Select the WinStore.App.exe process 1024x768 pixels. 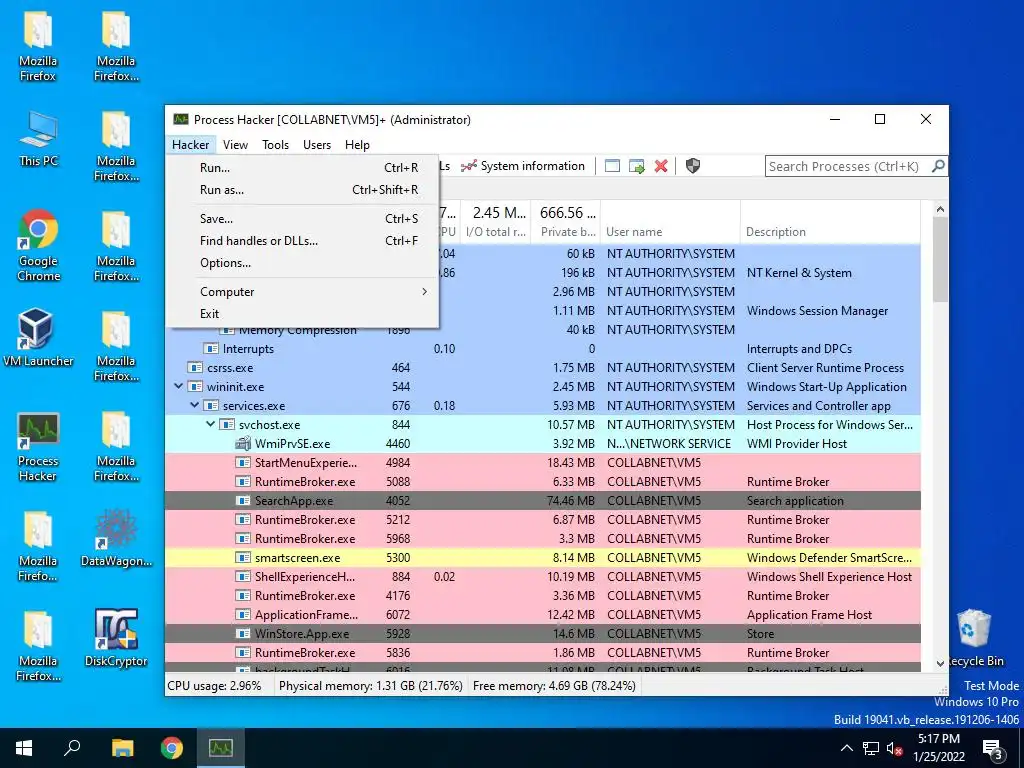click(x=543, y=633)
